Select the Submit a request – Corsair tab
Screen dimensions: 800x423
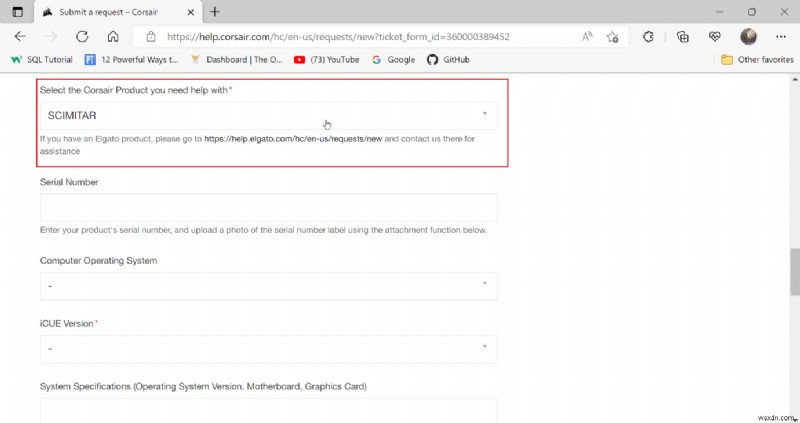coord(118,12)
